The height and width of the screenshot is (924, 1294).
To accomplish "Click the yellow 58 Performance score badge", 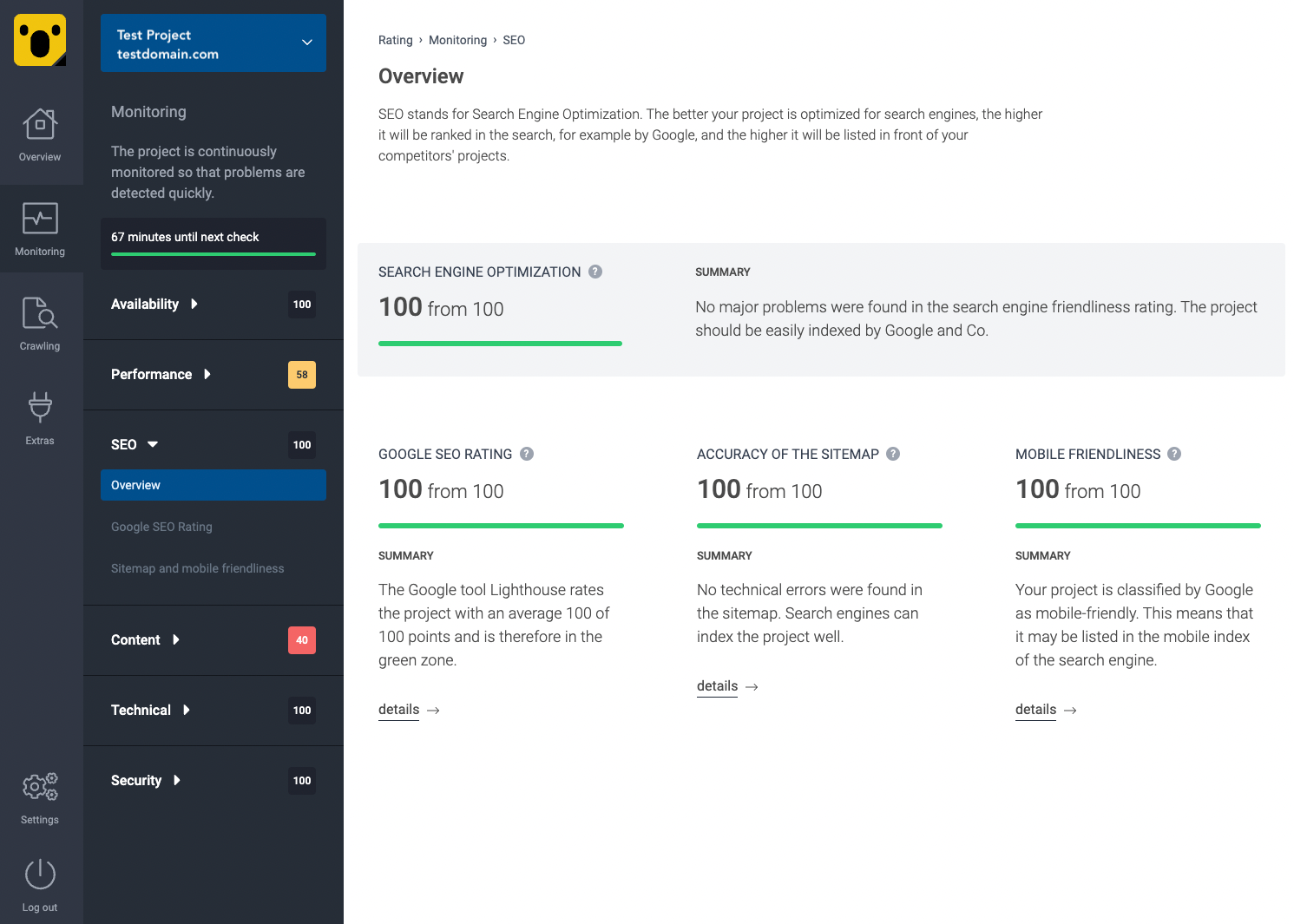I will point(301,374).
